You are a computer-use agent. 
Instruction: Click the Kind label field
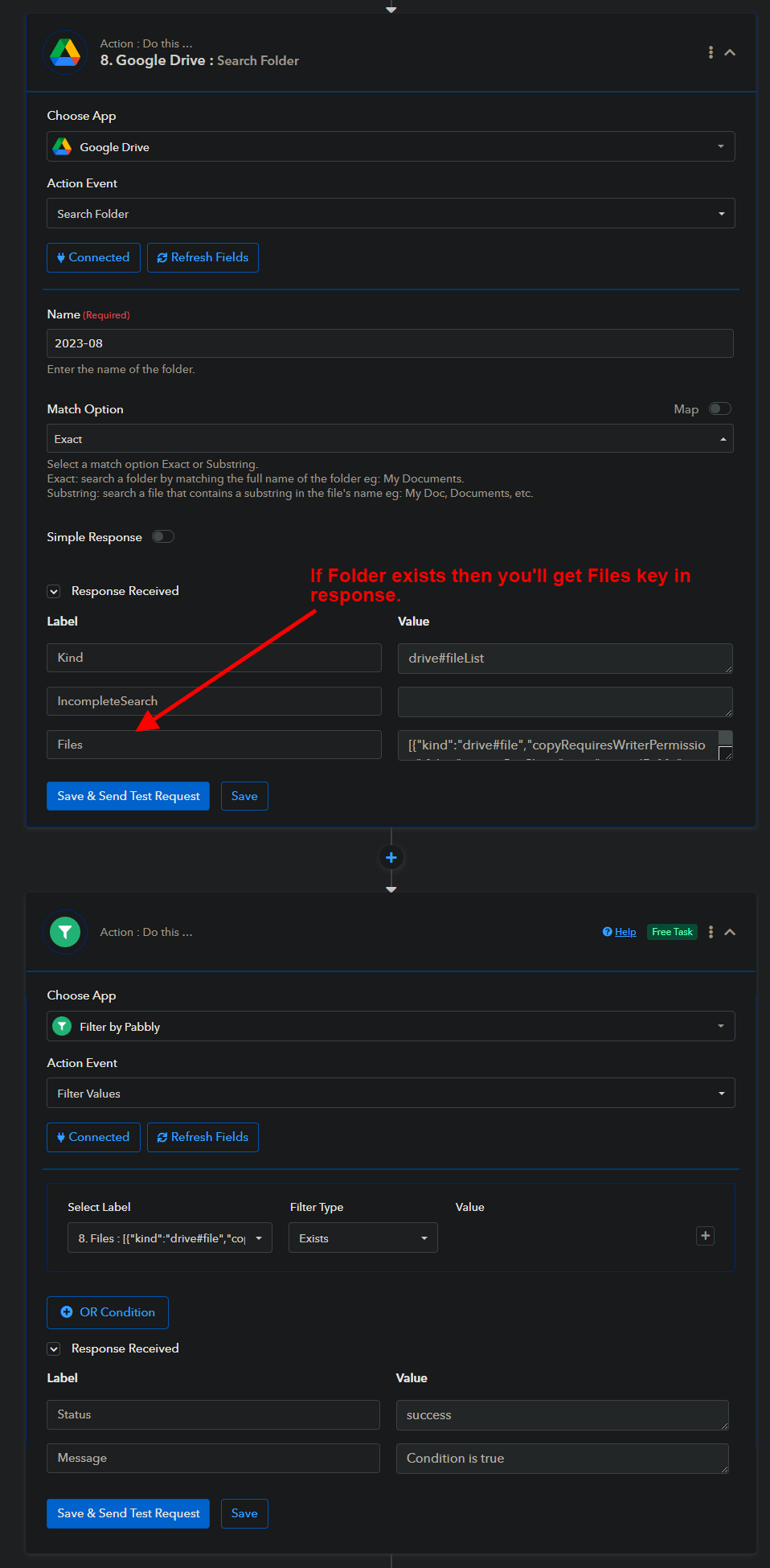(x=214, y=658)
